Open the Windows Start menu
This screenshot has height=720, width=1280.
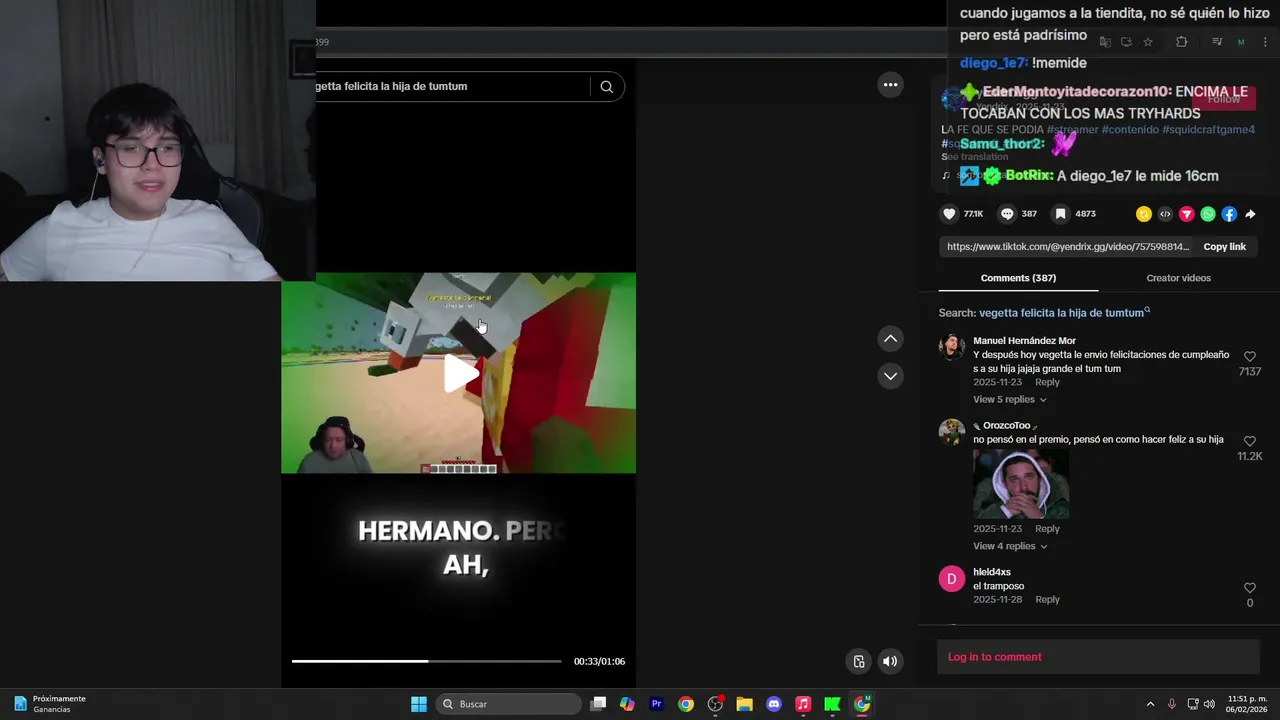point(419,704)
